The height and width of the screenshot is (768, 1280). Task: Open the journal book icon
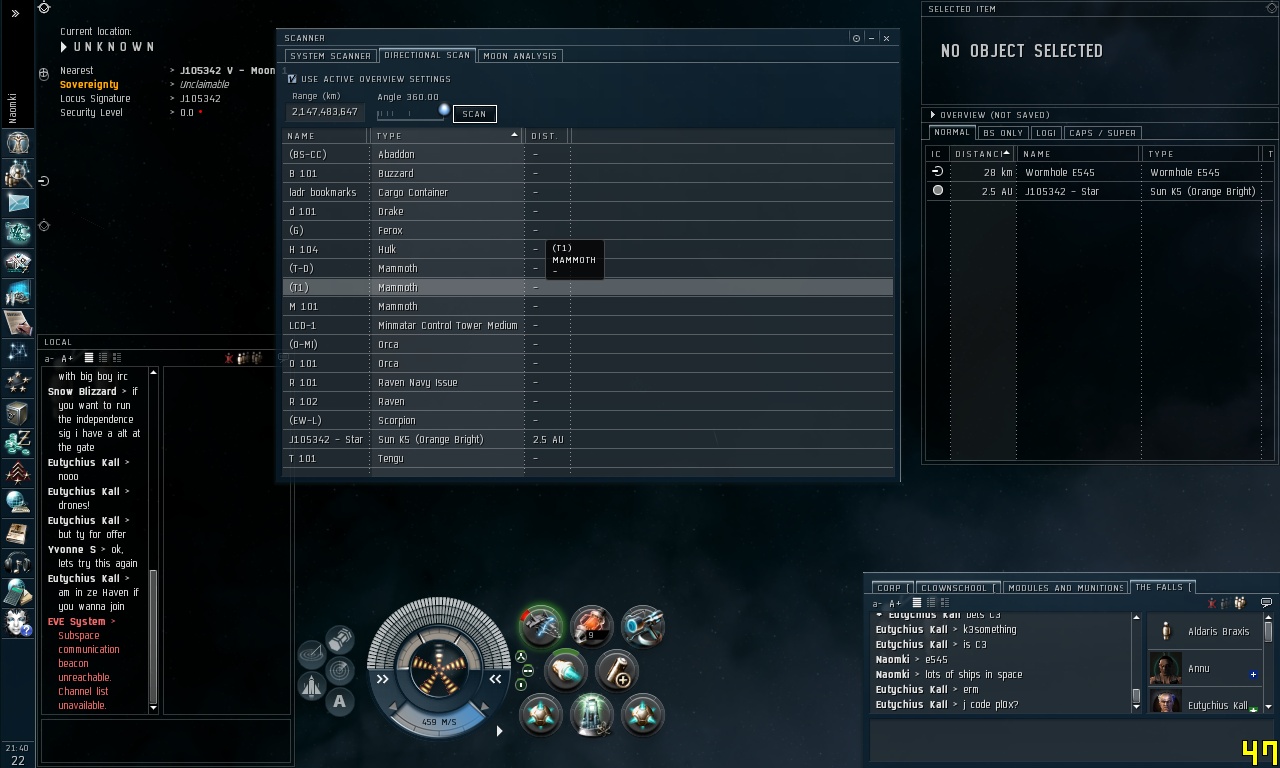click(x=18, y=532)
